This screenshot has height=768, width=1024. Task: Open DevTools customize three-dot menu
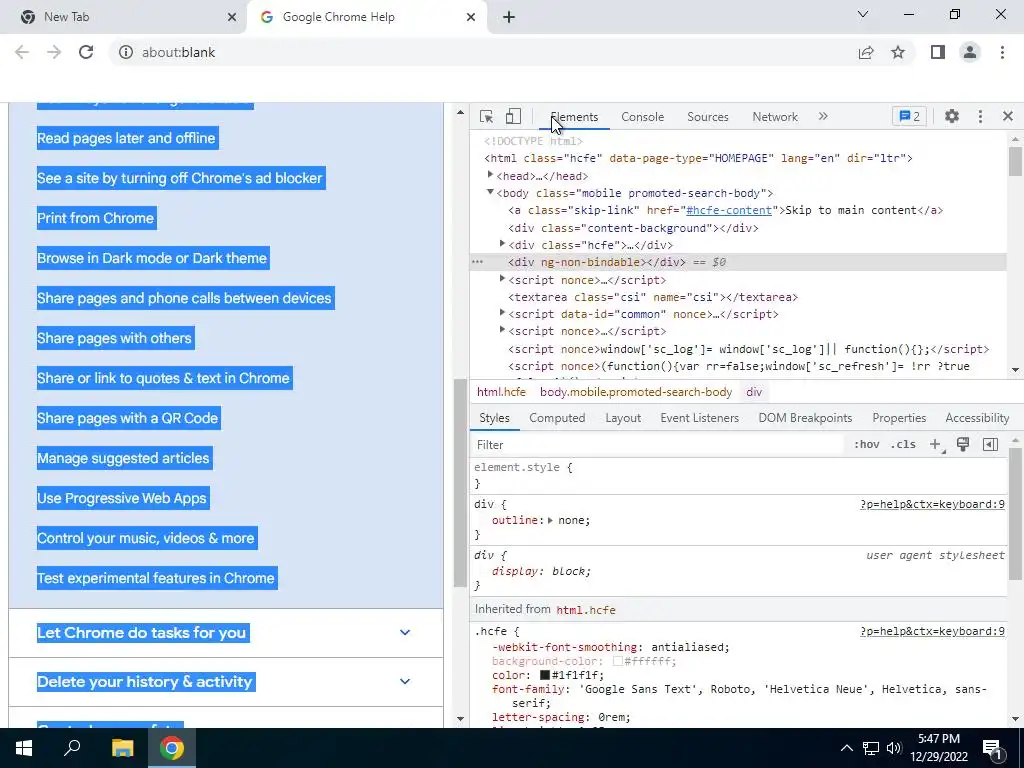[980, 116]
